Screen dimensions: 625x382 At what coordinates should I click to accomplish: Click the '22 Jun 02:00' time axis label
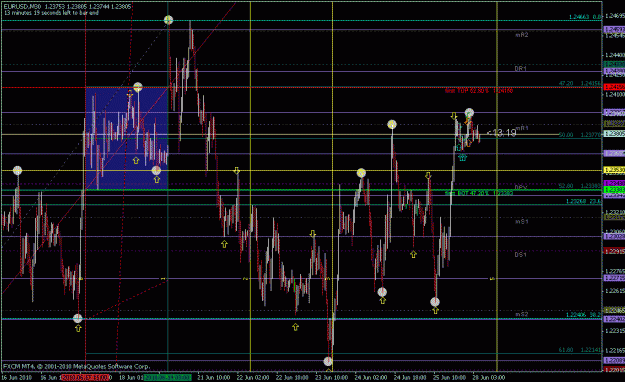click(x=253, y=377)
